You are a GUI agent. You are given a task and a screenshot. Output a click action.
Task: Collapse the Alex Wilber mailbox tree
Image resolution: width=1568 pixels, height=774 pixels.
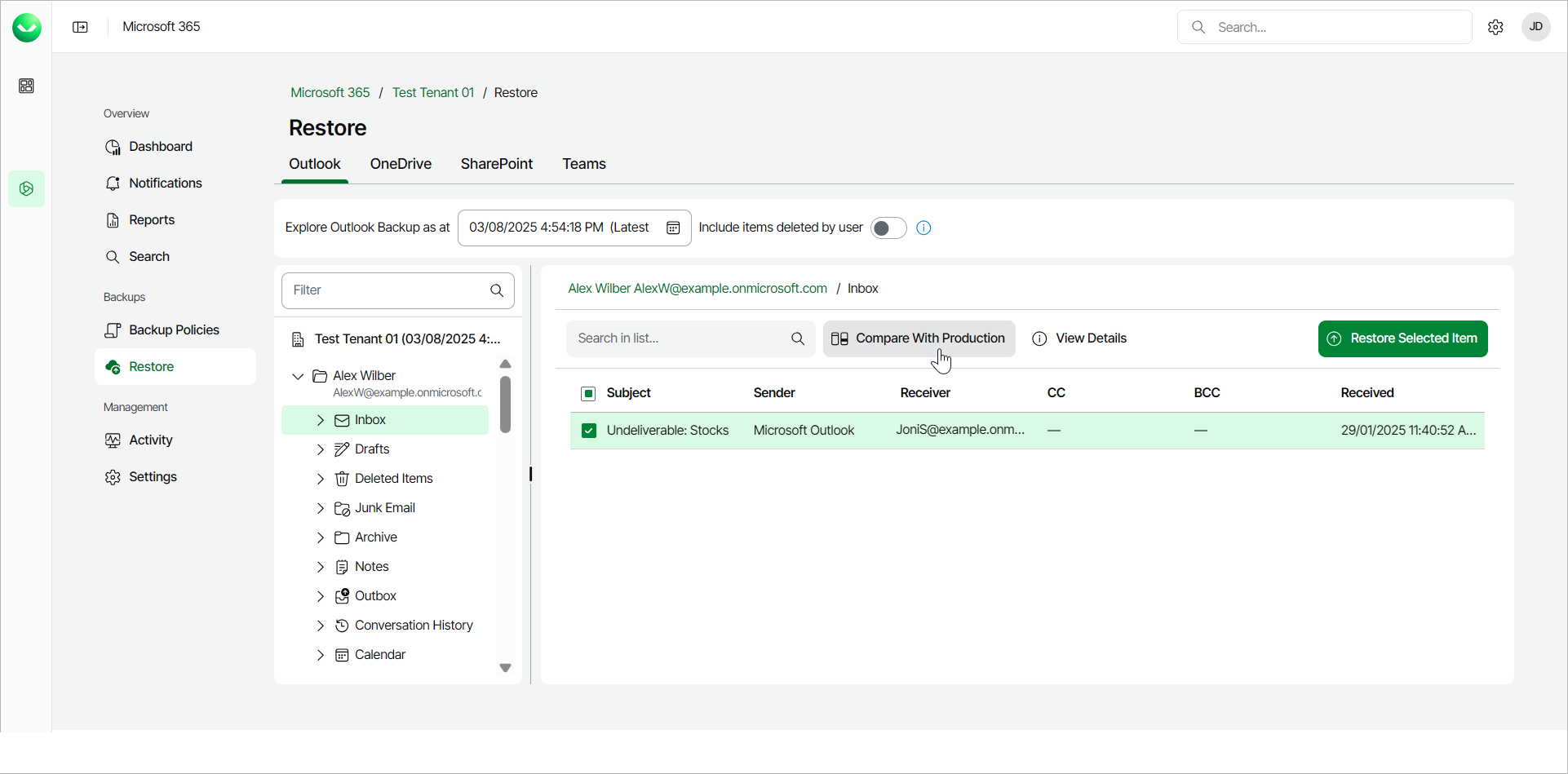tap(299, 376)
